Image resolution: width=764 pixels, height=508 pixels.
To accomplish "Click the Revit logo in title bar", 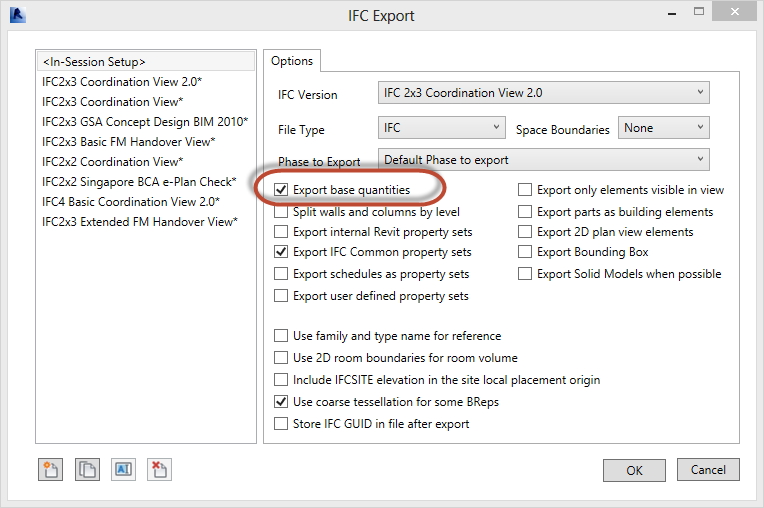I will coord(17,16).
